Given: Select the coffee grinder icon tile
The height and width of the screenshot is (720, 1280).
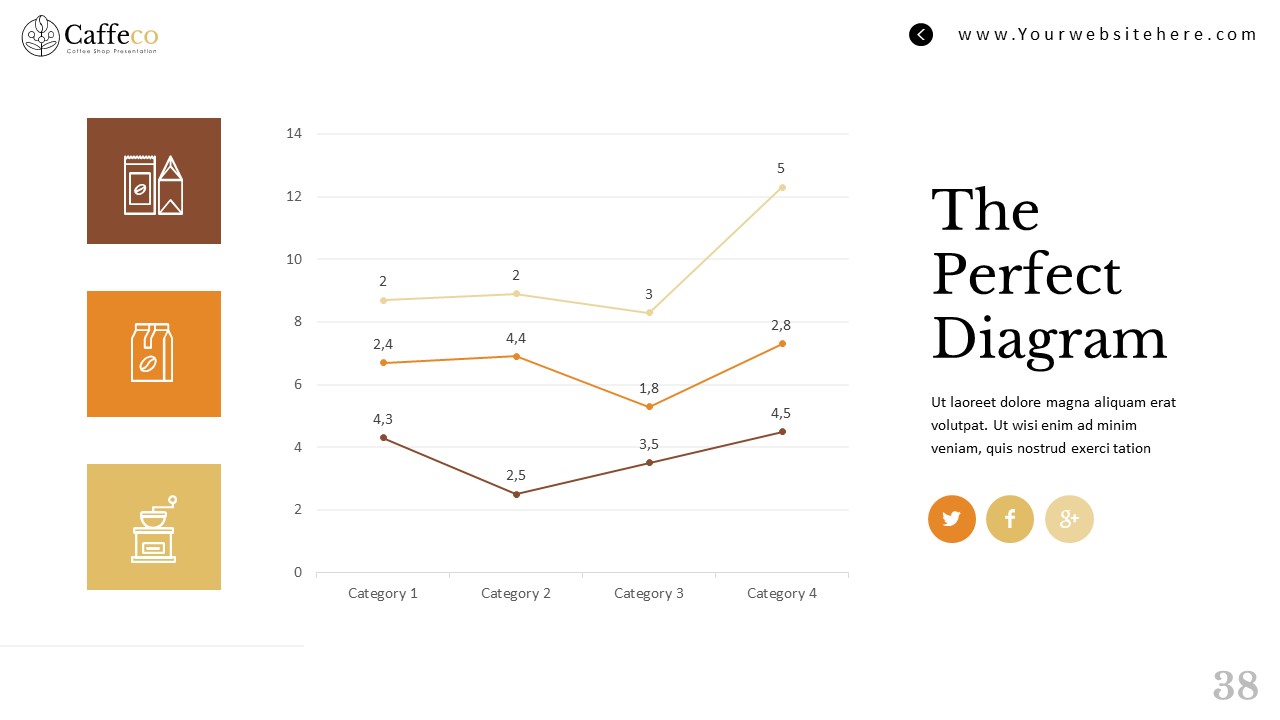Looking at the screenshot, I should 154,527.
